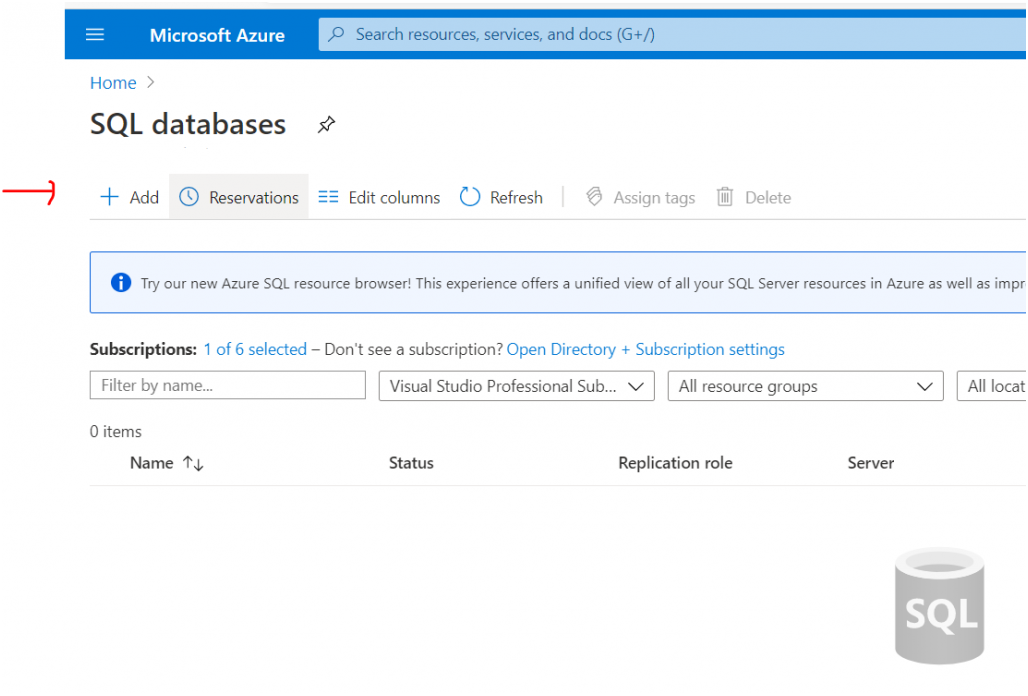Image resolution: width=1028 pixels, height=696 pixels.
Task: Open Reservations from the toolbar
Action: (x=239, y=197)
